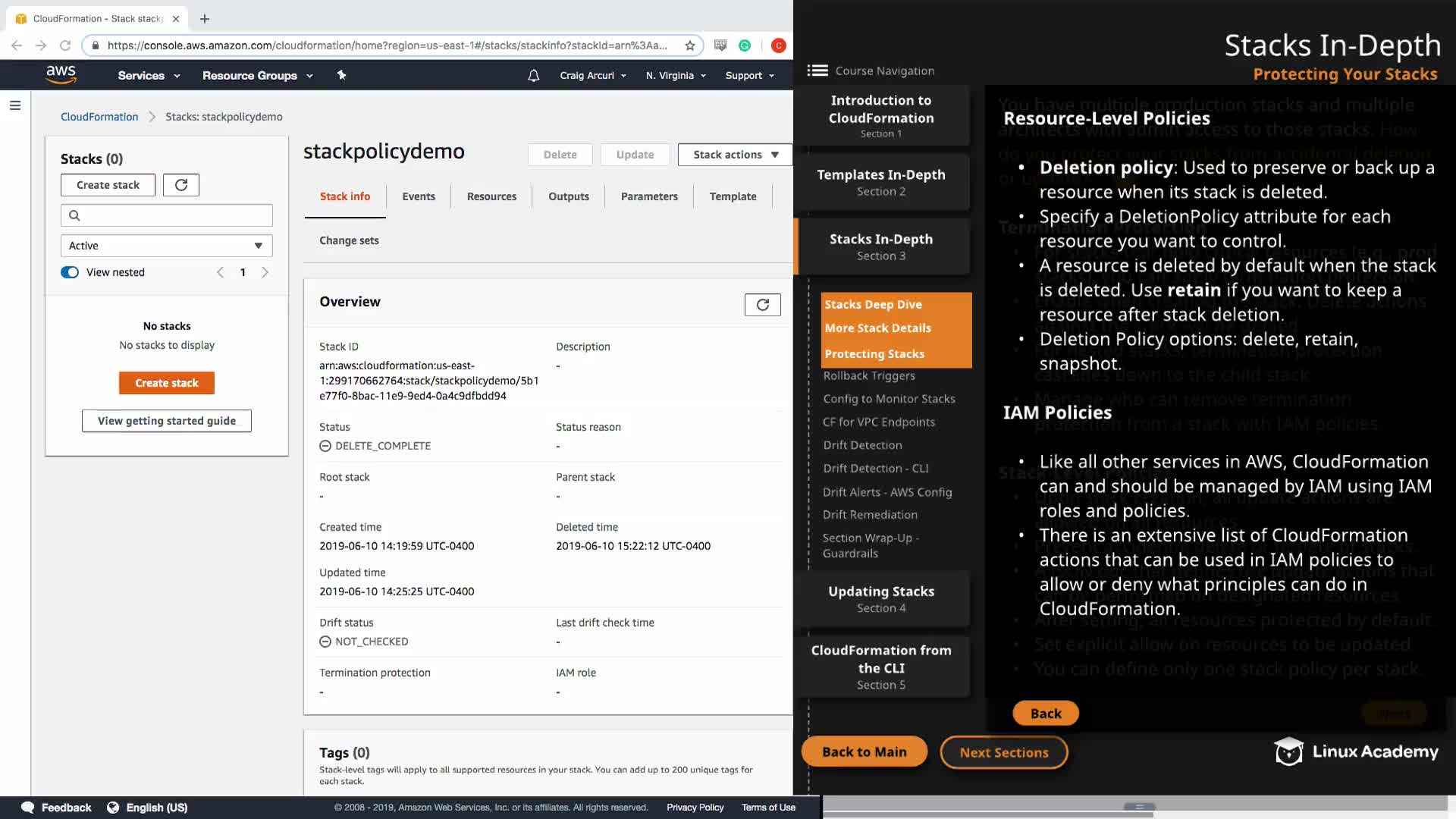Refresh the Overview panel
Screen dimensions: 1456x819
[762, 305]
